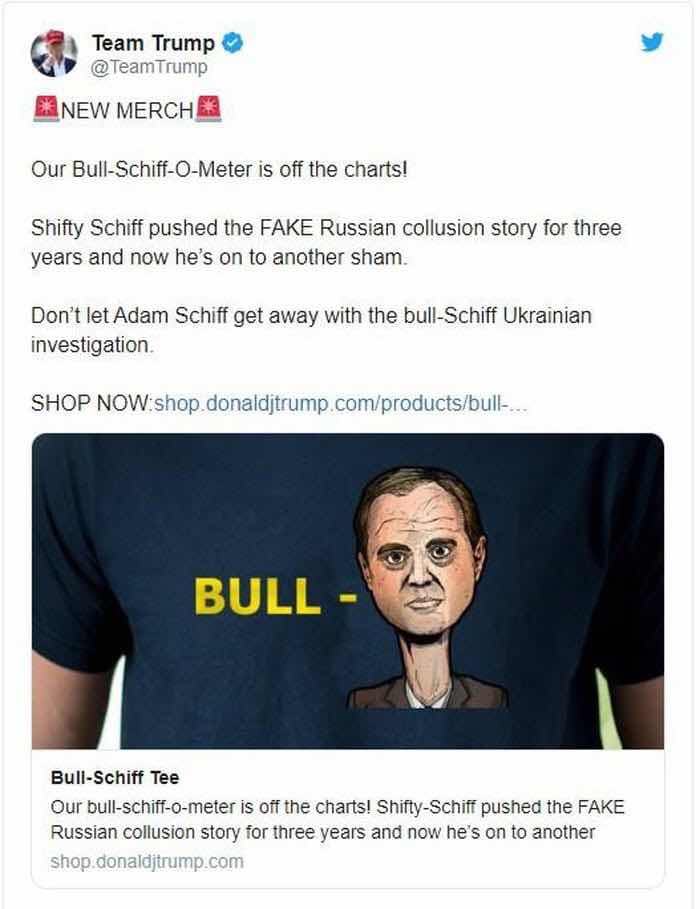Click the Twitter bird logo icon
The image size is (700, 909).
[x=652, y=42]
